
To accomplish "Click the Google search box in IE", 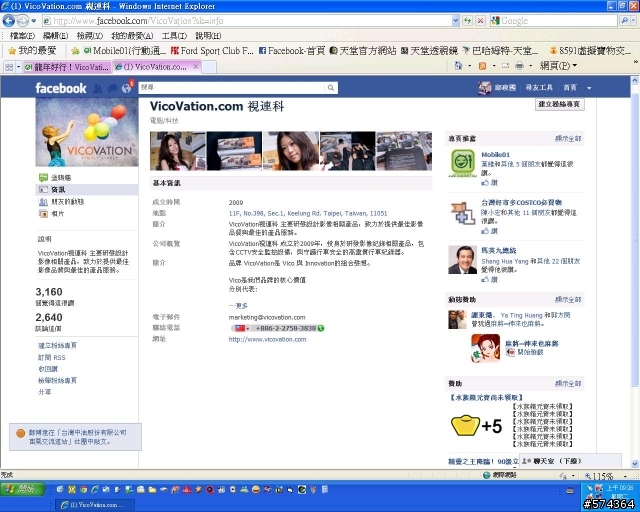I will point(554,20).
